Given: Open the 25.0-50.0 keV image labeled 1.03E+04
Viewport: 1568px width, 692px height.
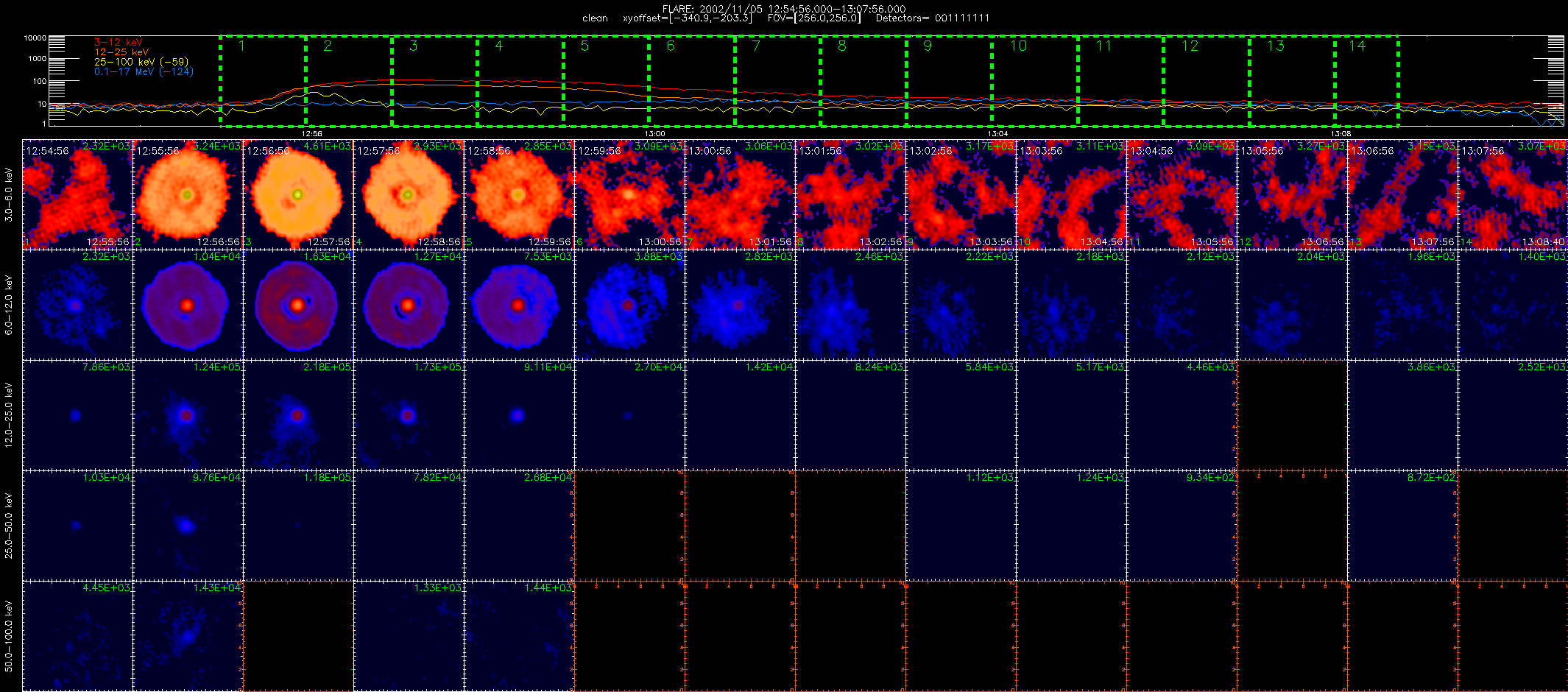Looking at the screenshot, I should point(77,526).
